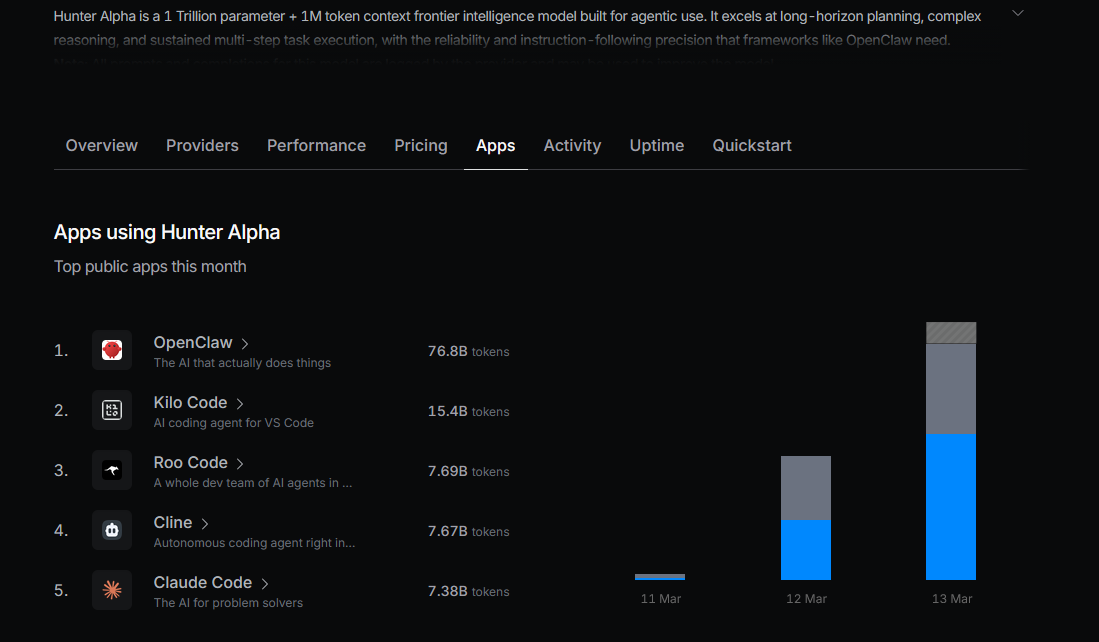
Task: Go to the Pricing tab
Action: (x=421, y=146)
